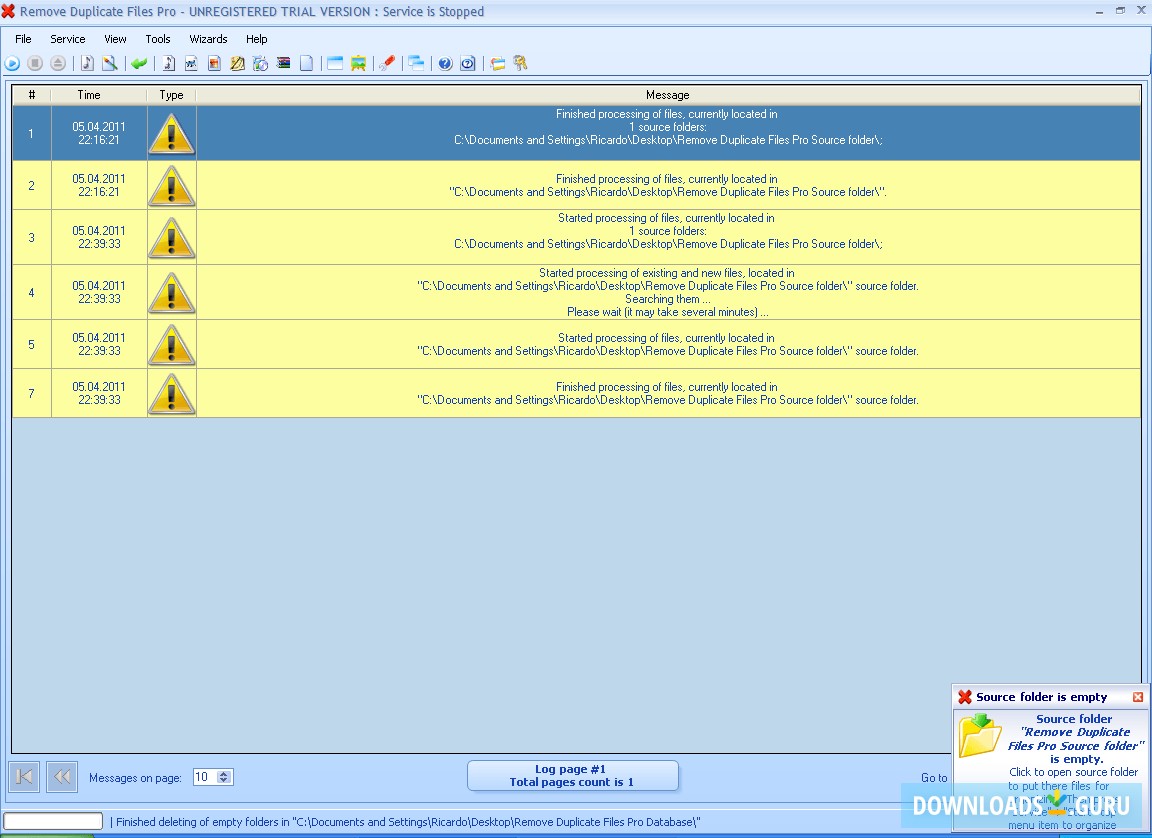Image resolution: width=1152 pixels, height=838 pixels.
Task: Start the service with the play icon
Action: (12, 63)
